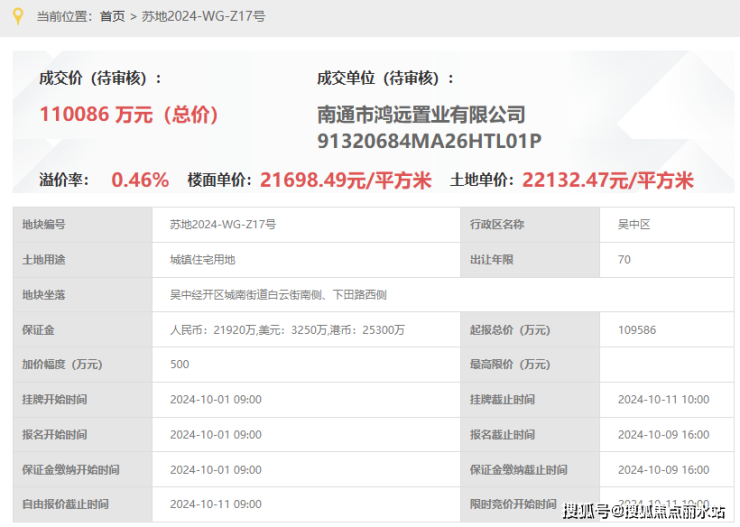Select the starting total price 109586

click(x=637, y=330)
